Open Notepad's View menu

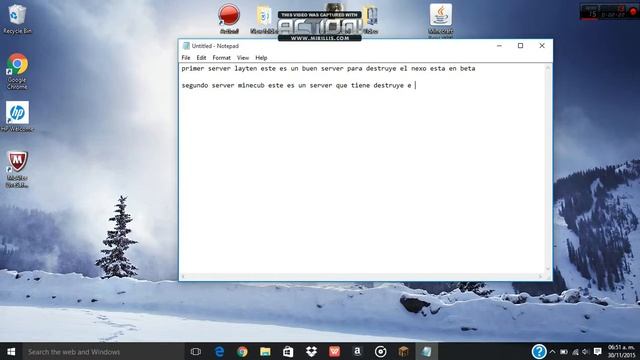point(243,58)
